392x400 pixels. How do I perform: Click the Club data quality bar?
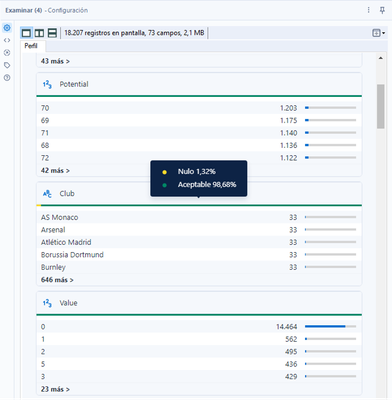tap(199, 205)
